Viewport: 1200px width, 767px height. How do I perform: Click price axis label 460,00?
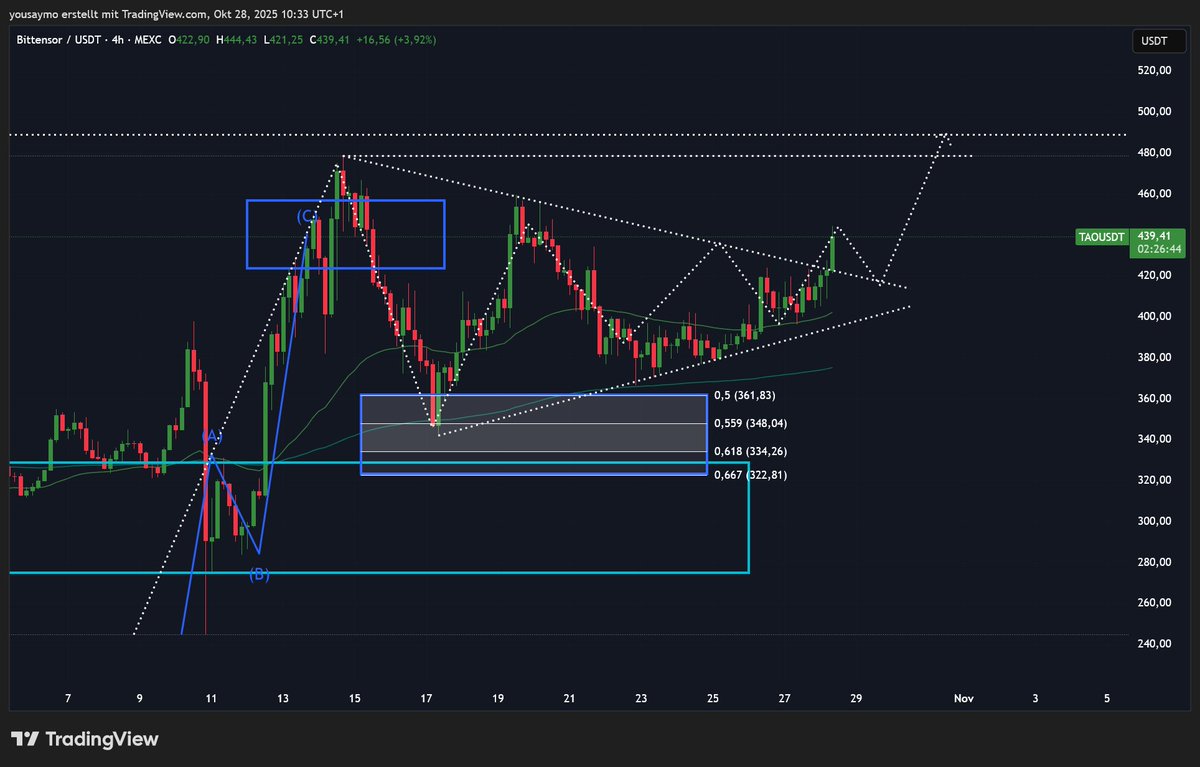(1153, 193)
